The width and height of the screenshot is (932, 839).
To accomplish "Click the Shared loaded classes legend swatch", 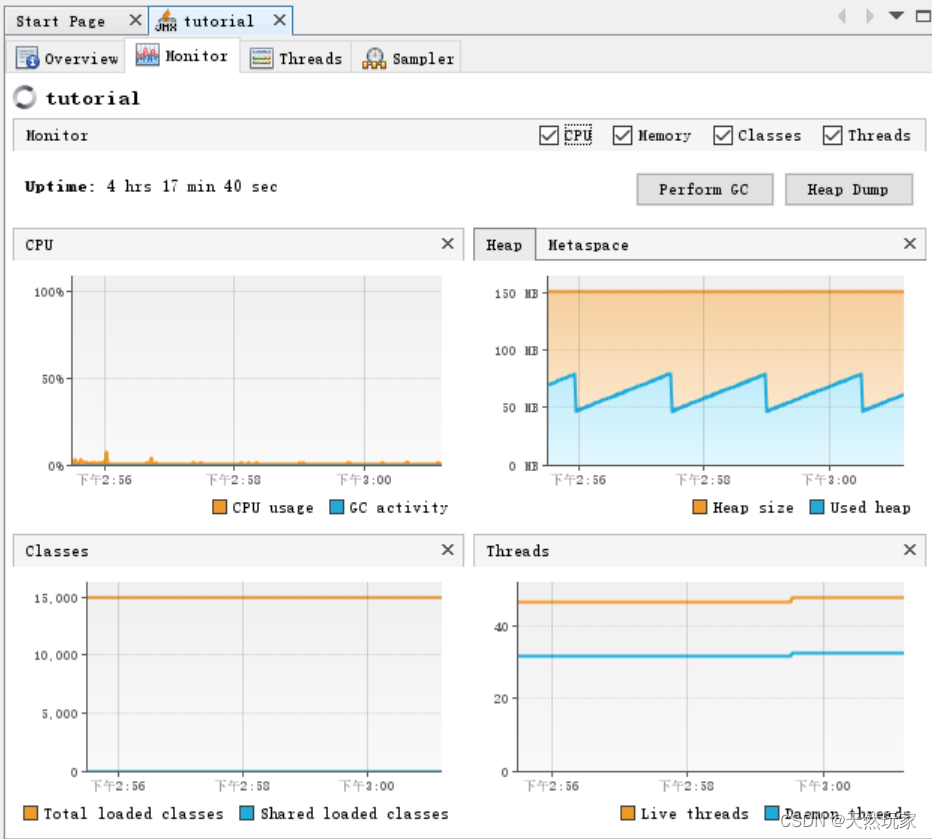I will click(247, 813).
